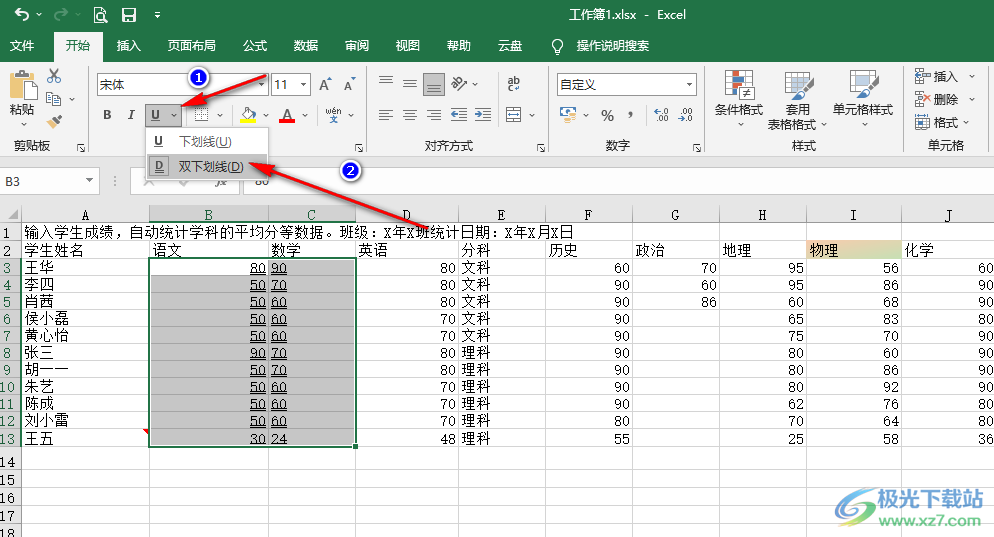Click the 删除 cells delete button
This screenshot has height=537, width=994.
tap(945, 100)
